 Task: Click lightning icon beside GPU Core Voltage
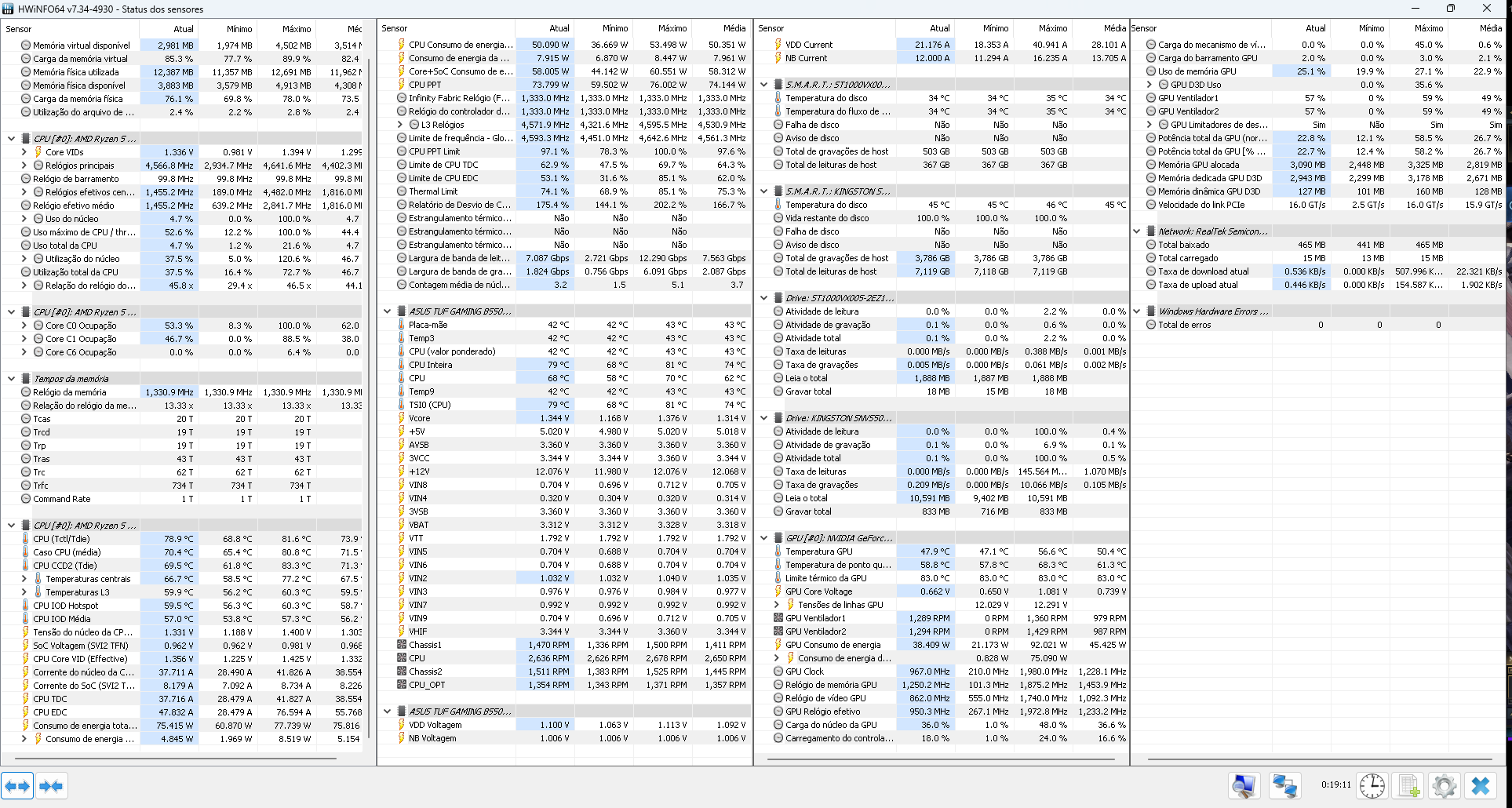click(778, 591)
